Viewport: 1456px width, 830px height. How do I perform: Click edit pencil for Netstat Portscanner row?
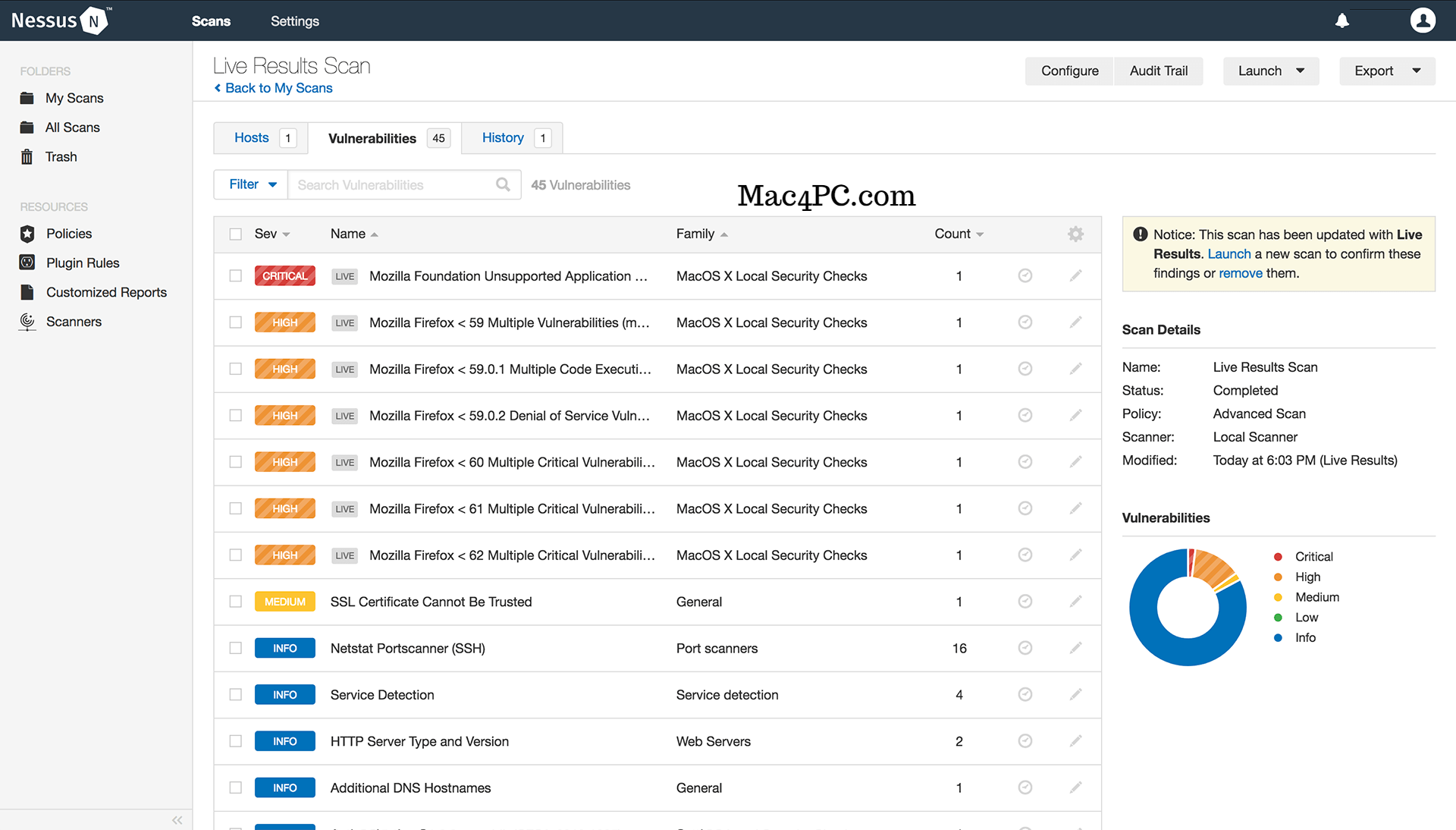click(1075, 648)
